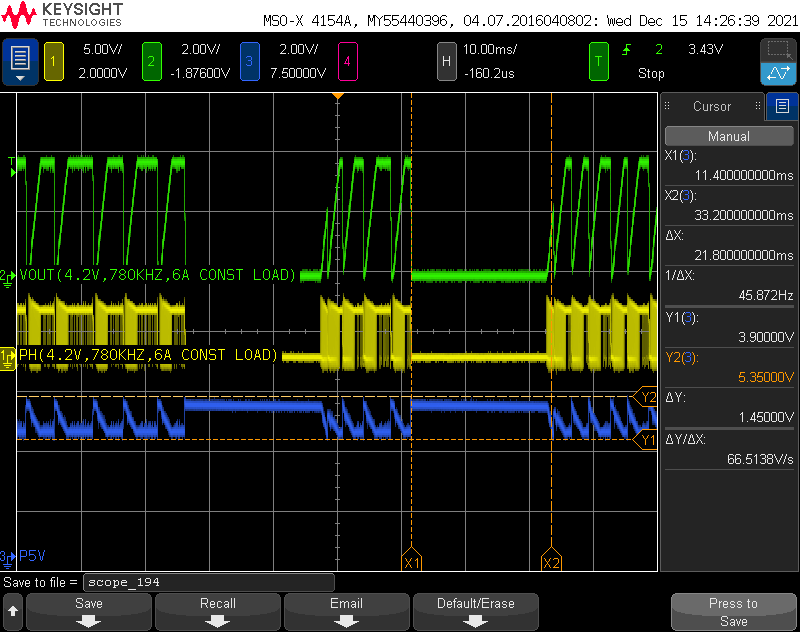Click the rising edge trigger slope icon

pyautogui.click(x=627, y=49)
